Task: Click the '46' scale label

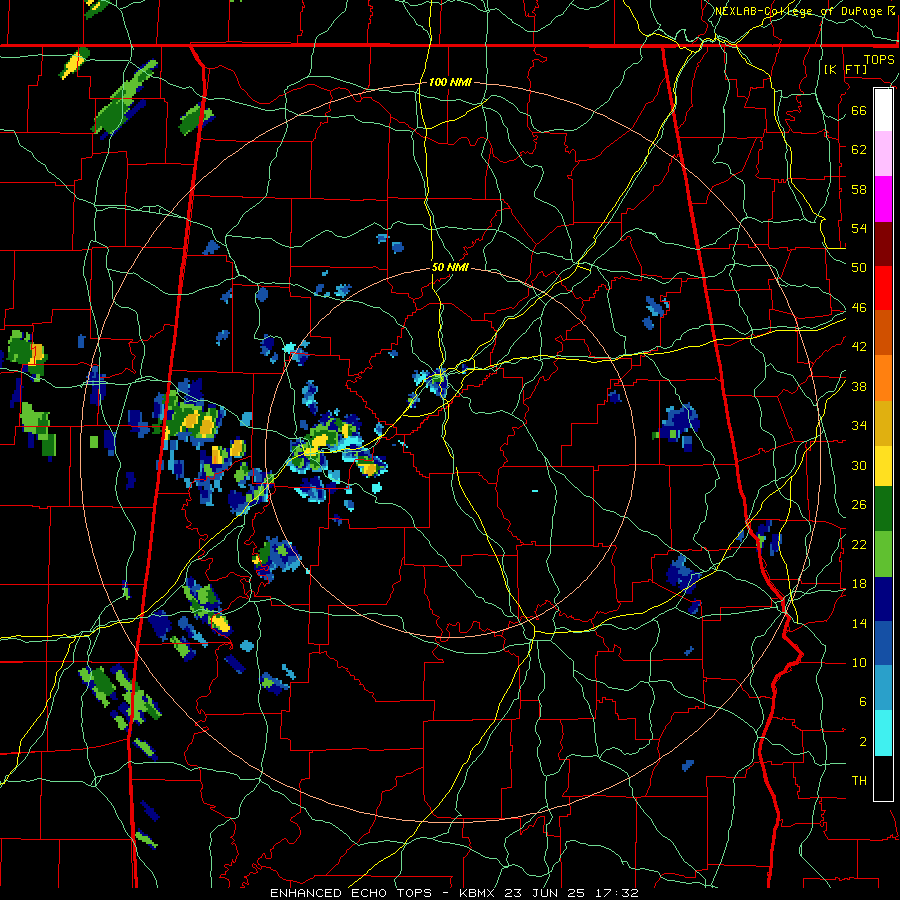Action: tap(859, 308)
